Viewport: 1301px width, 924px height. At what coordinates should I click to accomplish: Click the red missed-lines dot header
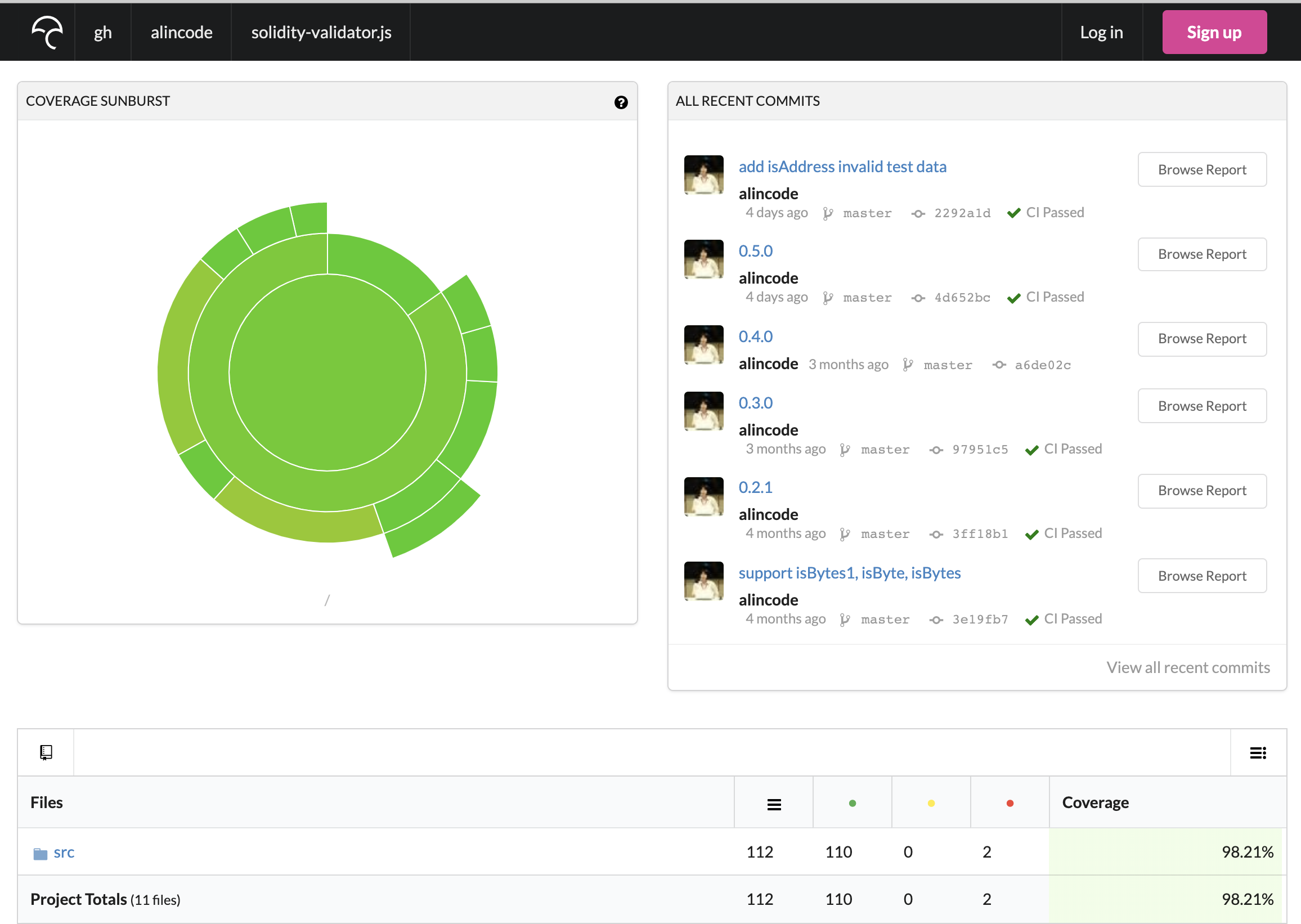(1010, 804)
